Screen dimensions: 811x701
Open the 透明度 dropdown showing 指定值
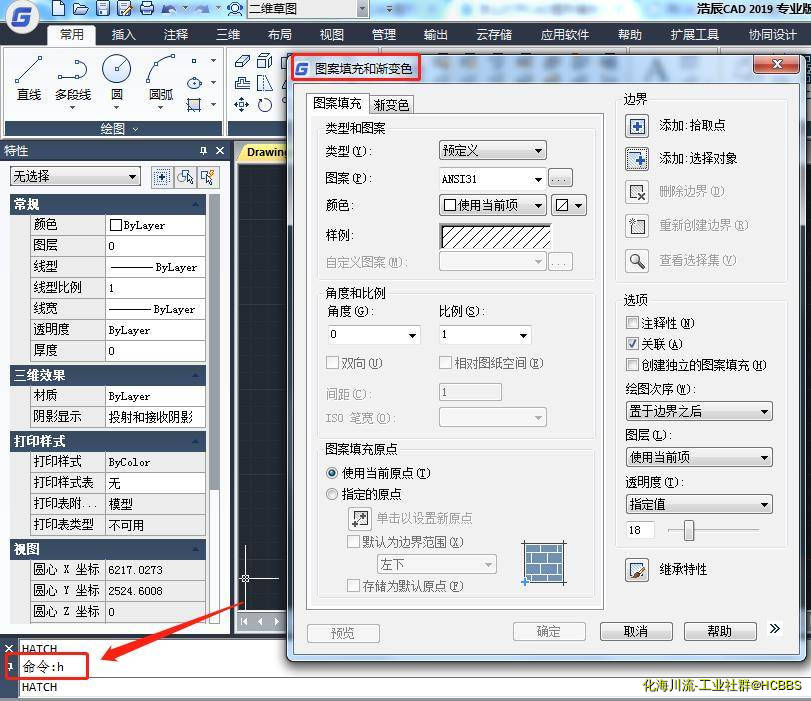coord(699,504)
